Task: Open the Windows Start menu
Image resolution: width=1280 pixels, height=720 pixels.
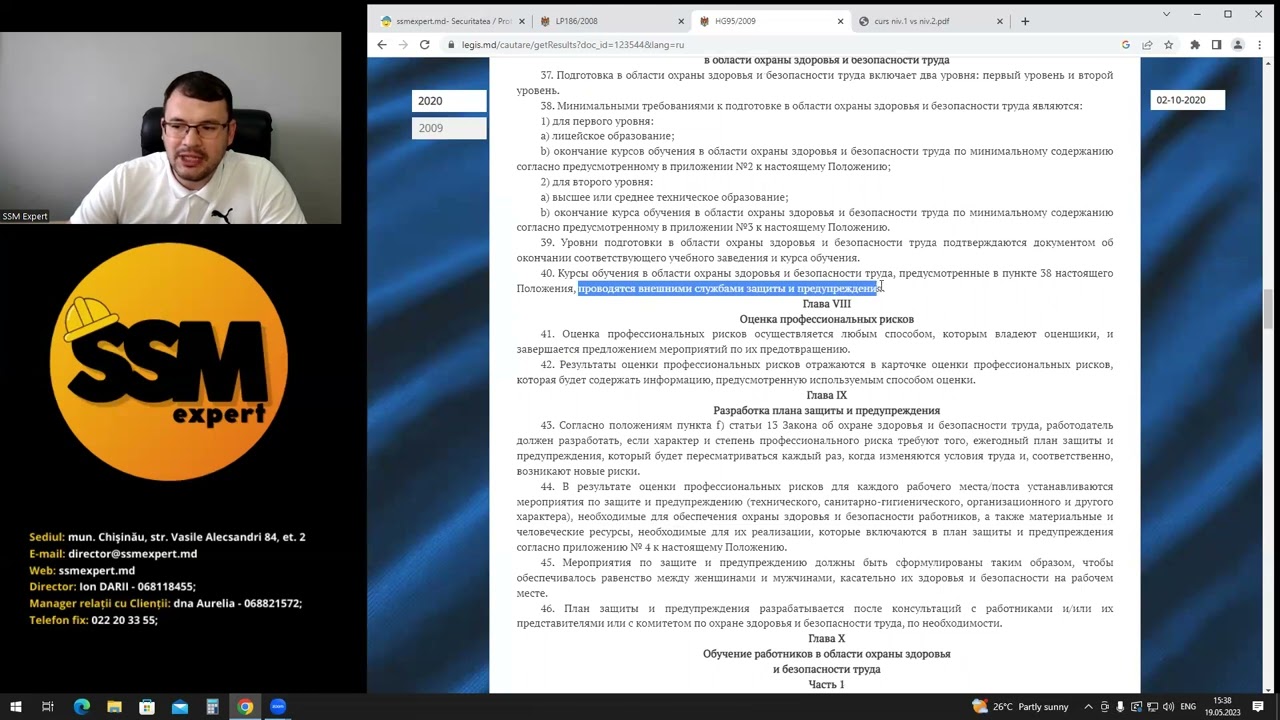Action: tap(15, 707)
